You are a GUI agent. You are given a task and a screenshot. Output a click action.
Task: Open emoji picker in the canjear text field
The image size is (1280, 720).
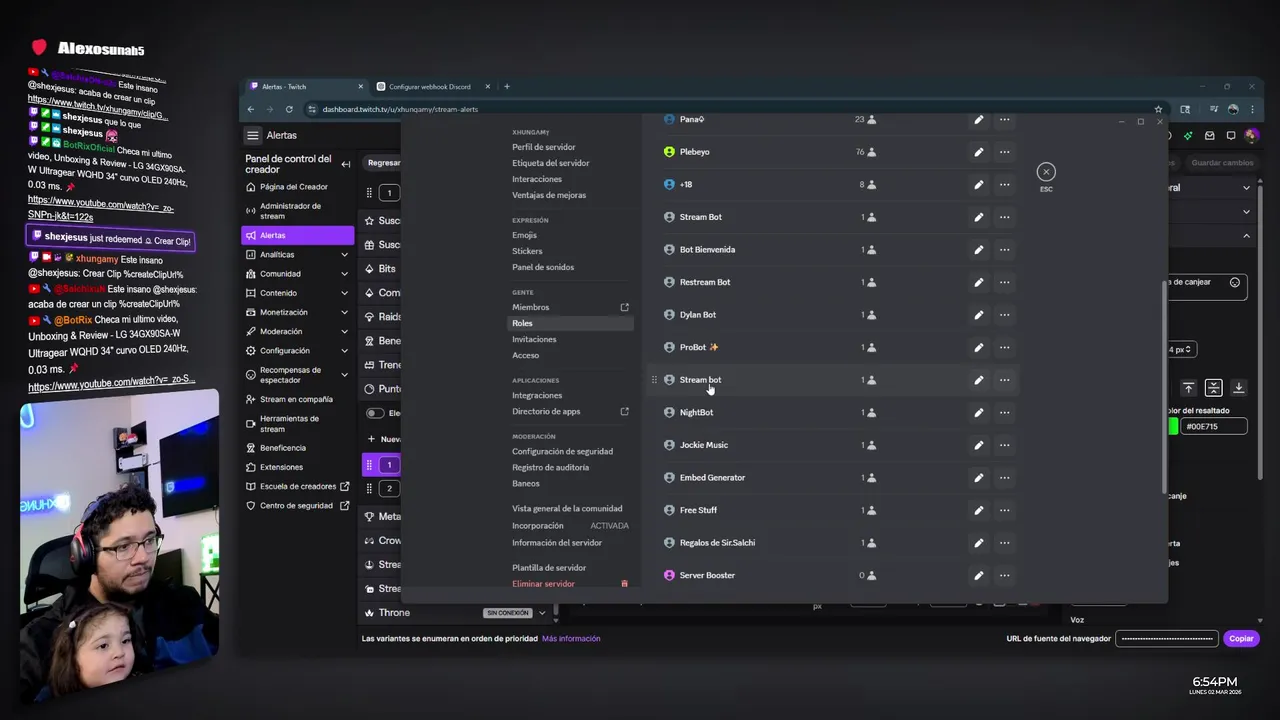click(1235, 283)
